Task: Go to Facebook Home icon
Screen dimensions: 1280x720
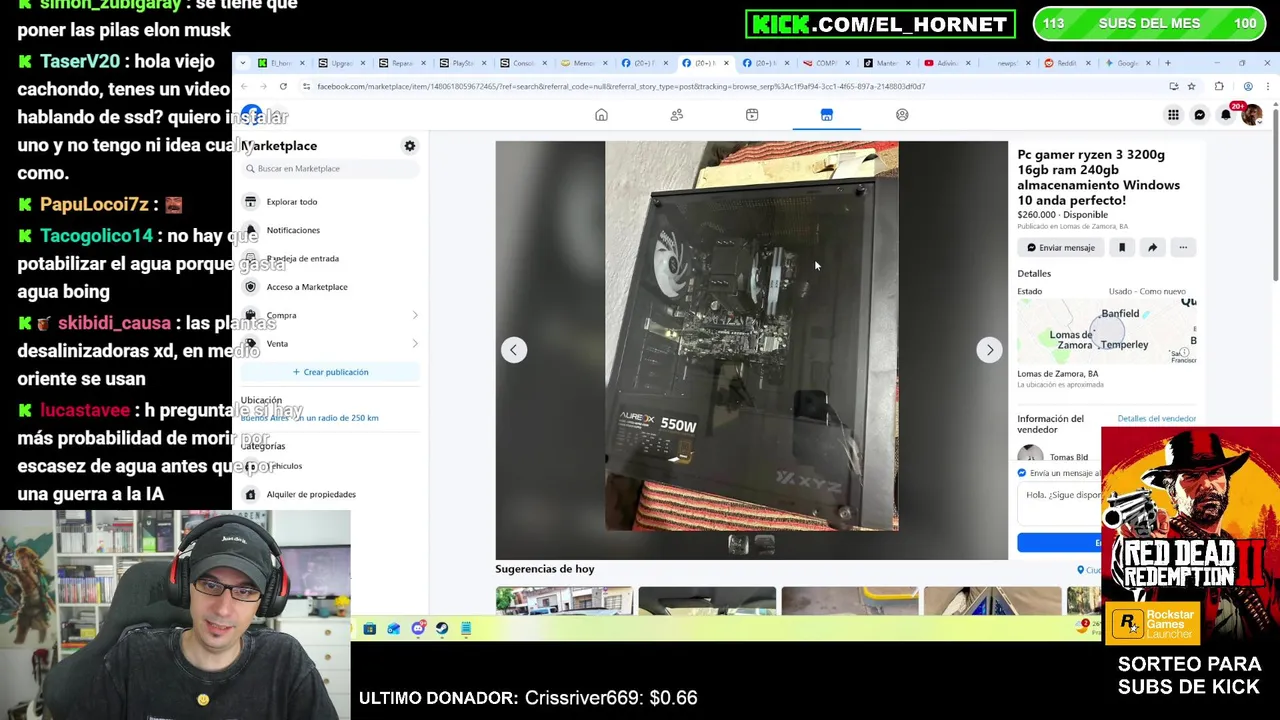Action: click(601, 115)
